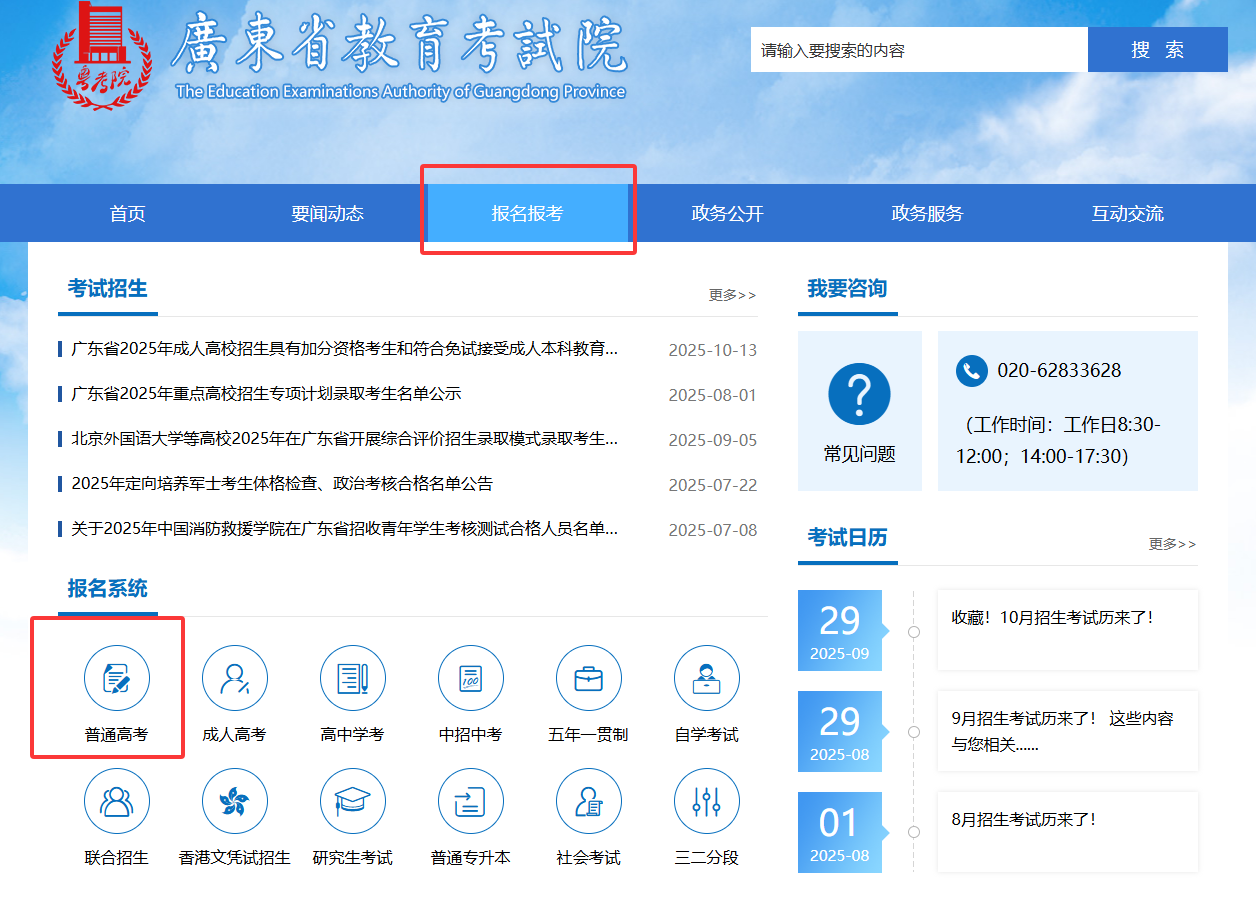The width and height of the screenshot is (1256, 901).
Task: Open the 联合招生 group icon
Action: tap(117, 801)
